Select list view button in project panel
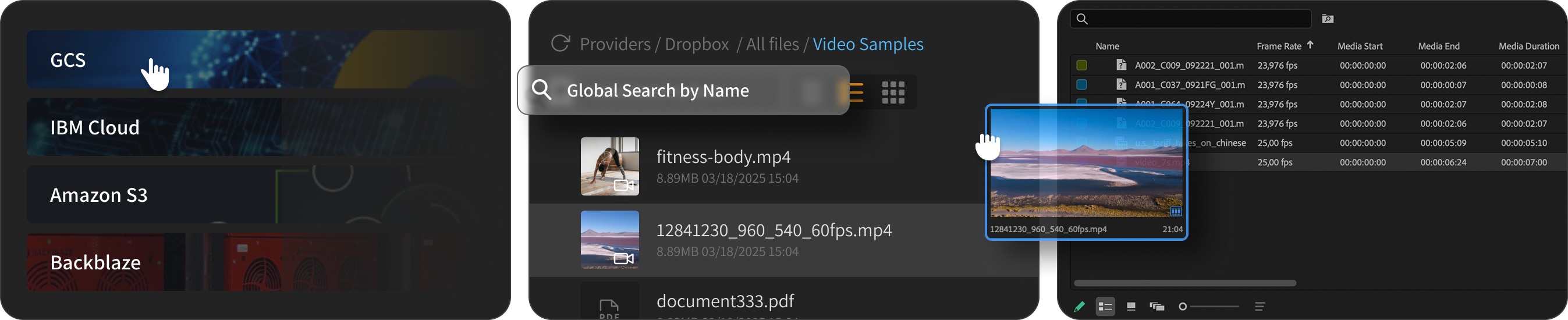The image size is (1568, 320). point(1105,307)
